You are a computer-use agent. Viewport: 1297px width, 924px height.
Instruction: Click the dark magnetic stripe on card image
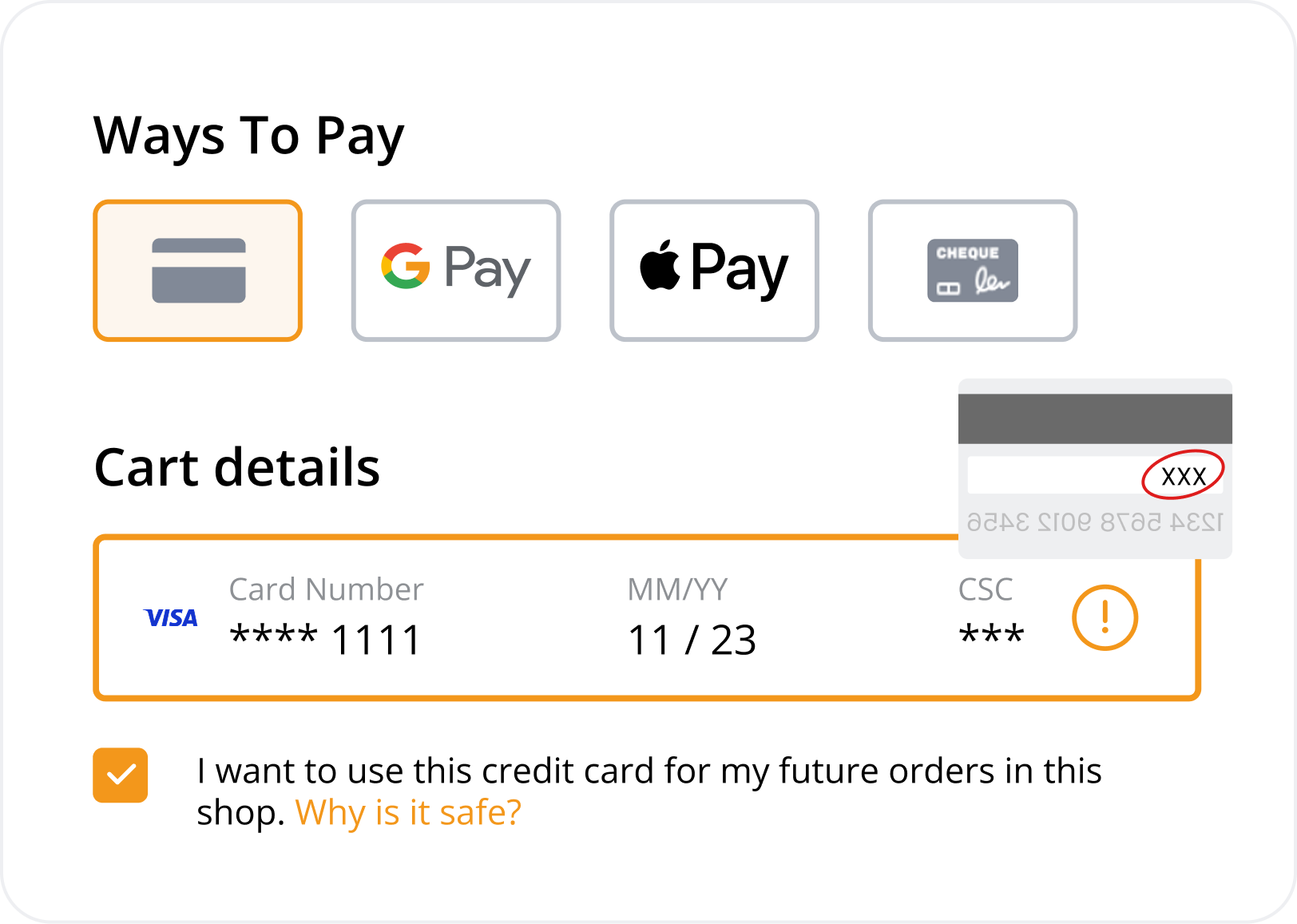pyautogui.click(x=1094, y=418)
